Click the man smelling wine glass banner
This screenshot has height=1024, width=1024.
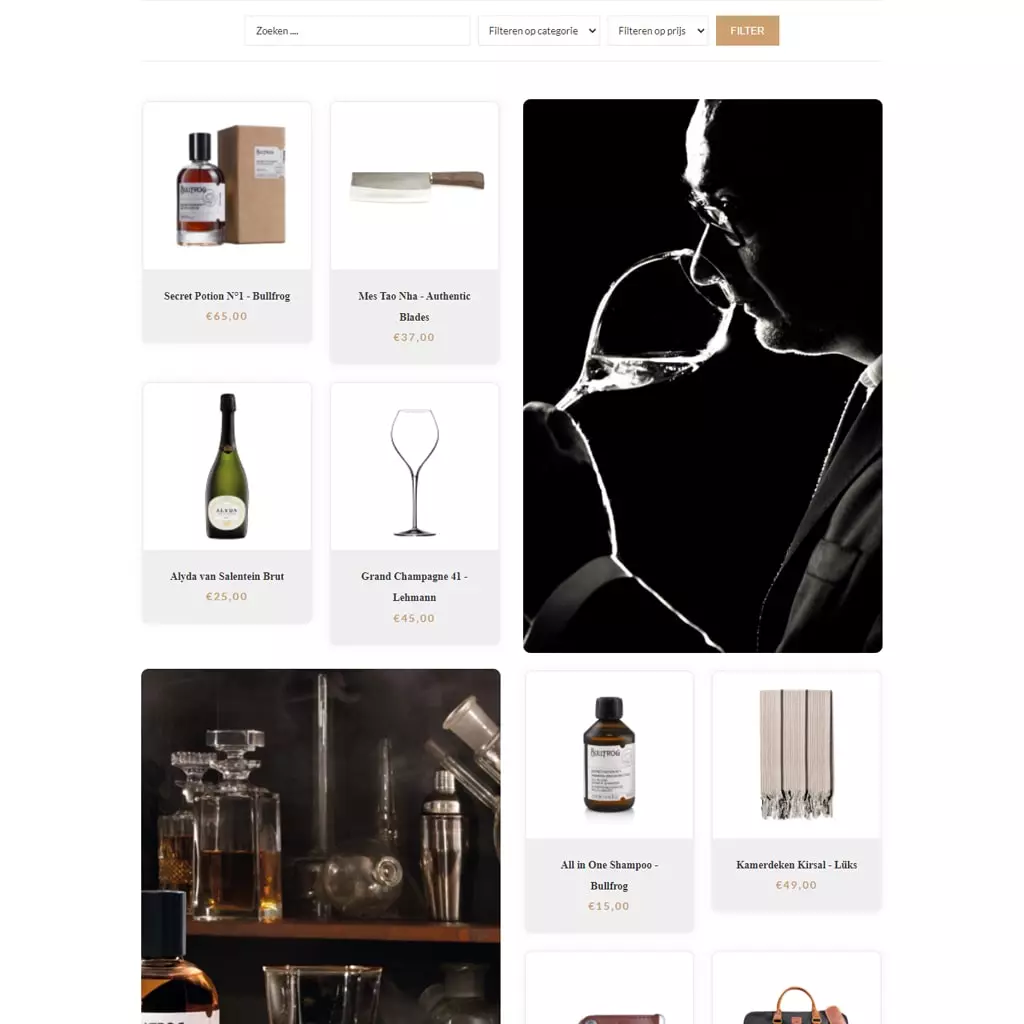(703, 376)
